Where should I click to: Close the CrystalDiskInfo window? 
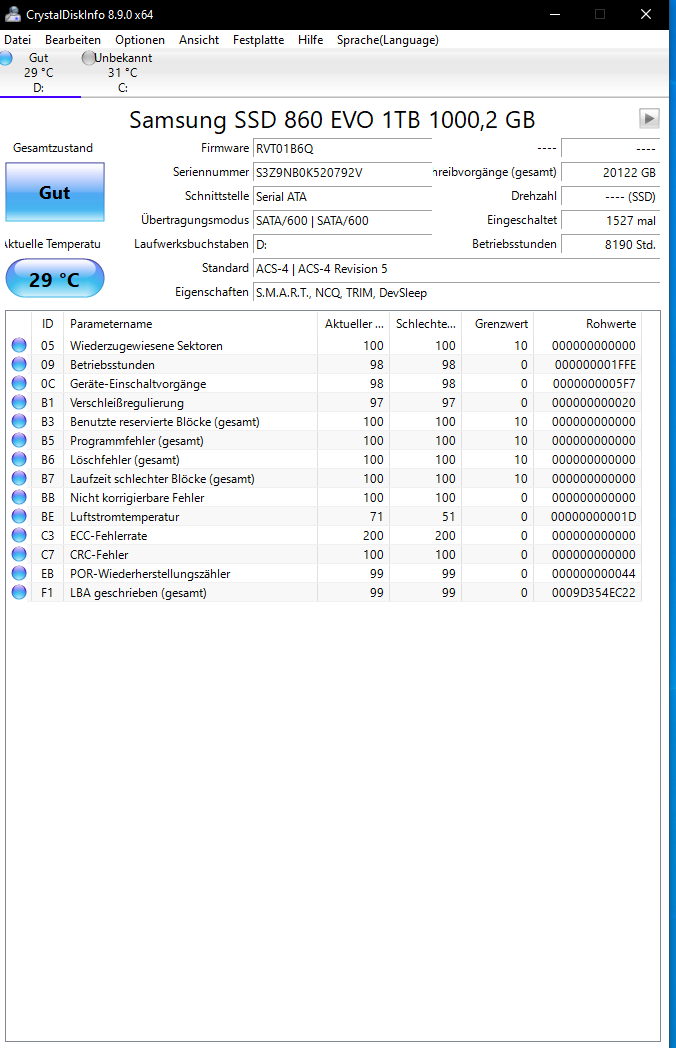[x=646, y=14]
